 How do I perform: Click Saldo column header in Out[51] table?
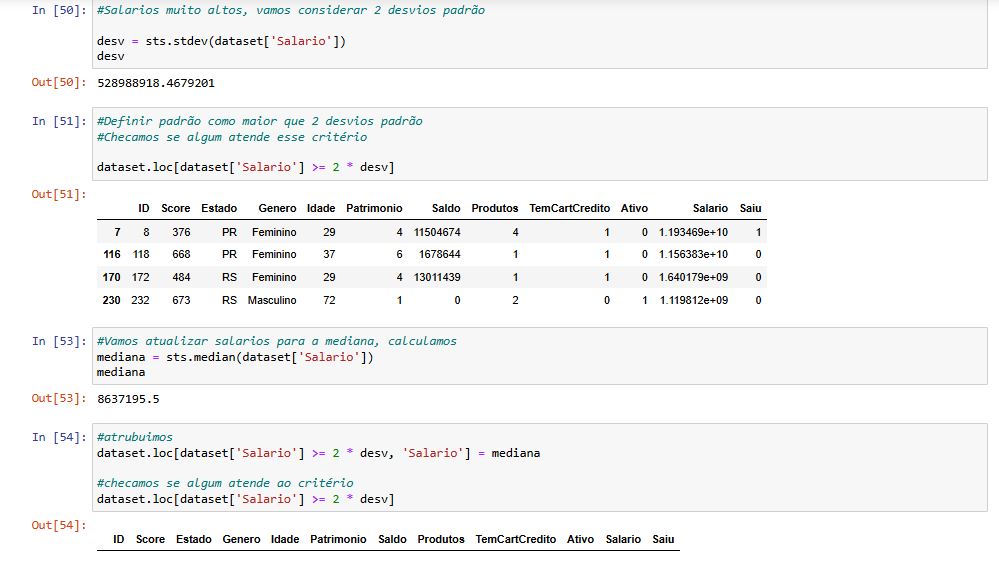(446, 209)
